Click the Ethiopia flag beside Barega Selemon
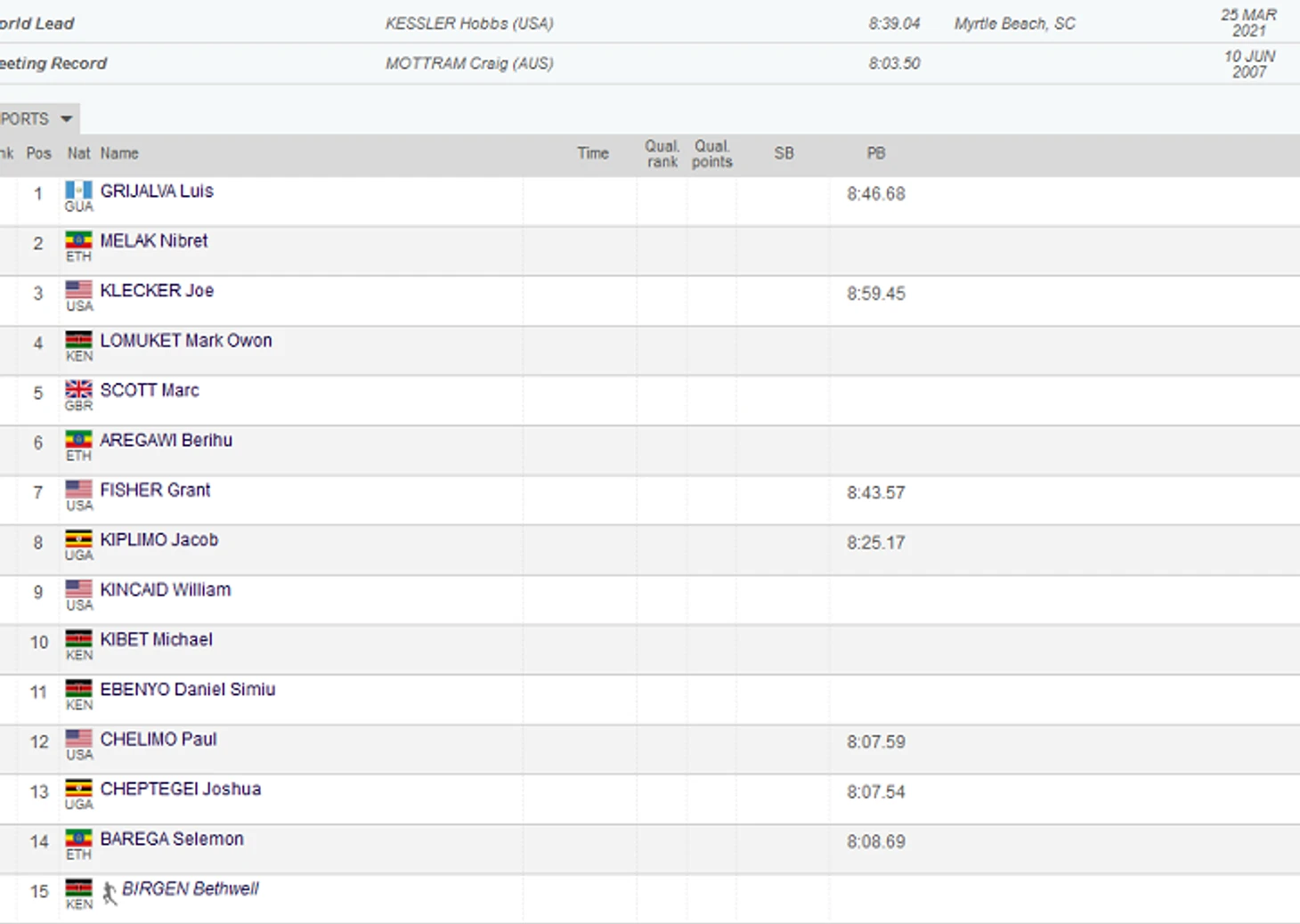 (78, 839)
